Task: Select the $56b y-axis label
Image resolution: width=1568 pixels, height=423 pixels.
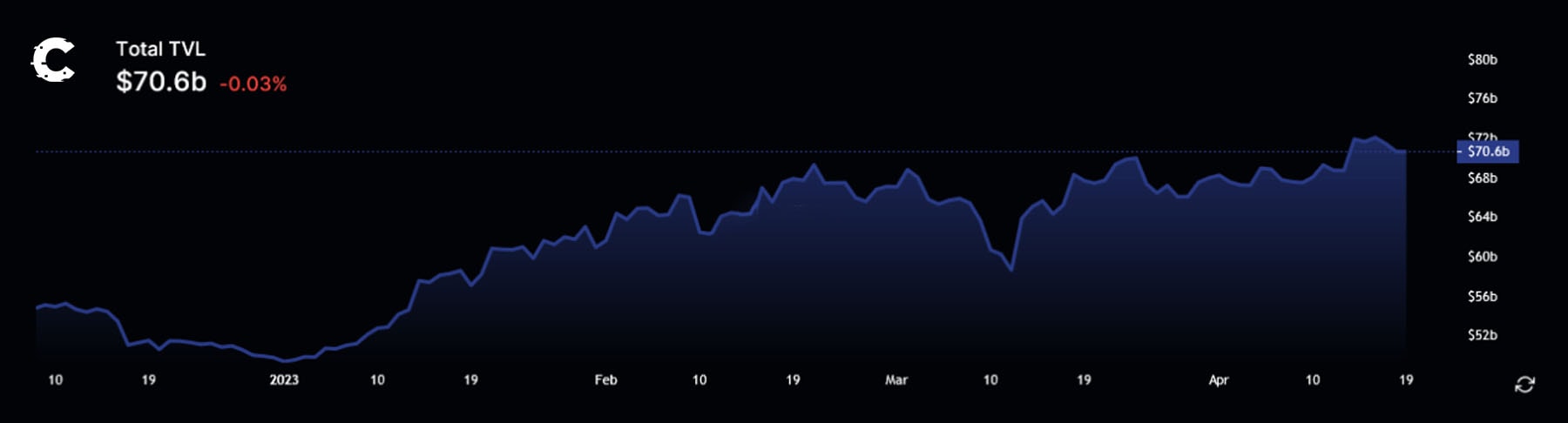Action: (1482, 297)
